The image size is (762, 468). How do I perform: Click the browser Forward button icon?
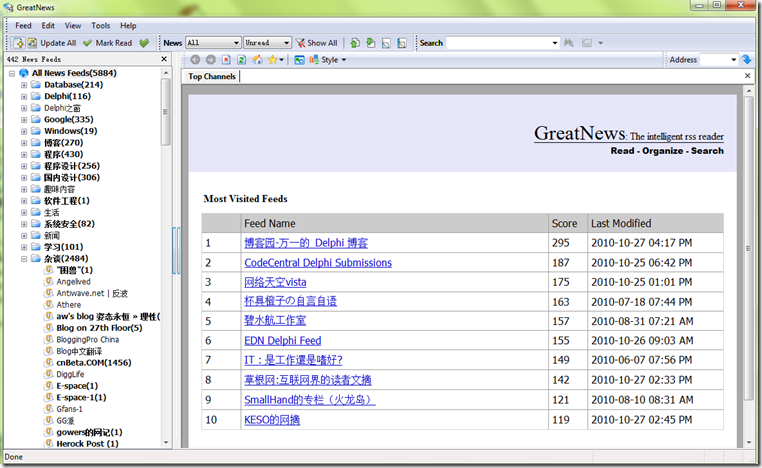(x=211, y=60)
